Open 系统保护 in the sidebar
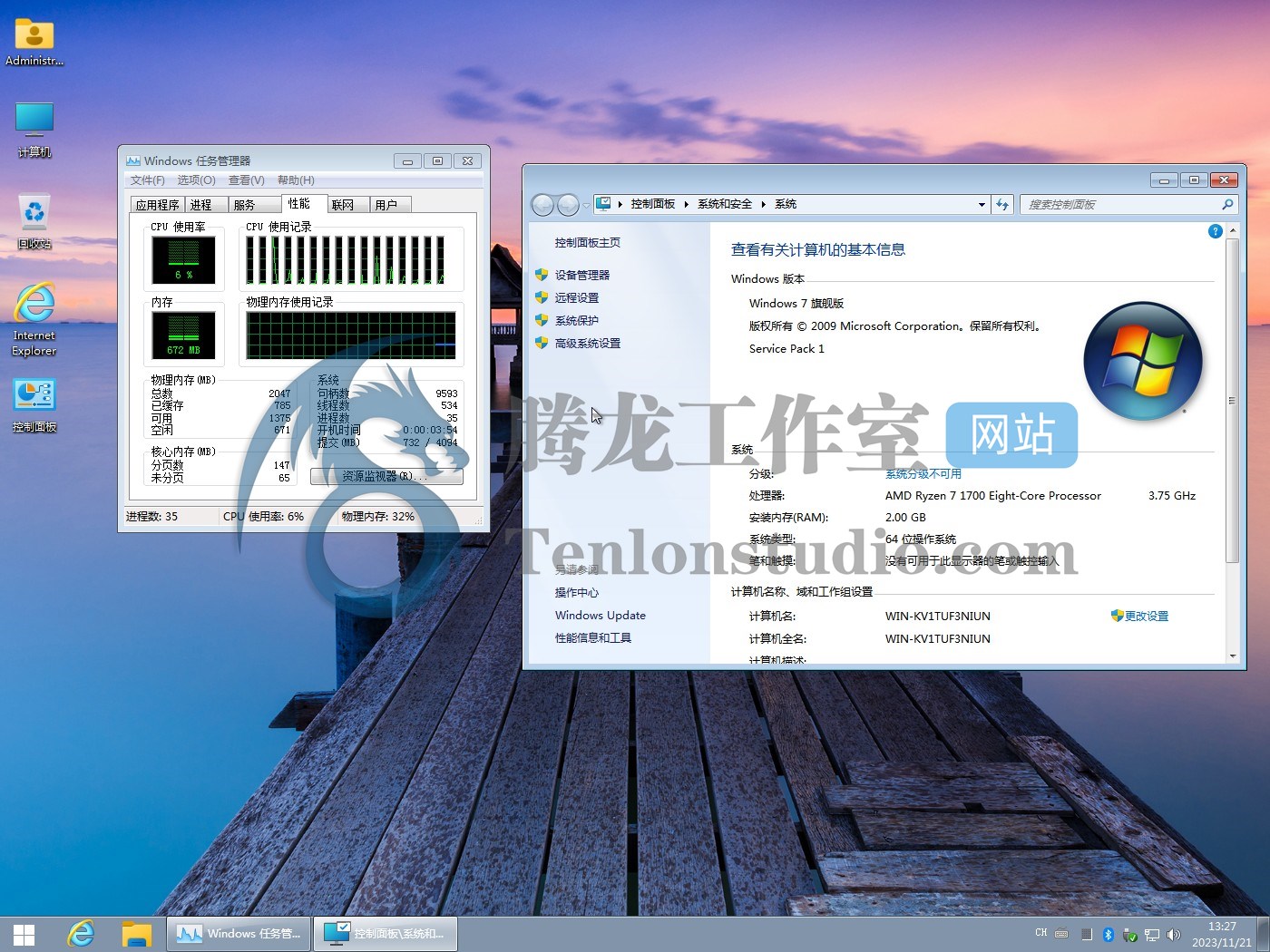 [x=577, y=320]
